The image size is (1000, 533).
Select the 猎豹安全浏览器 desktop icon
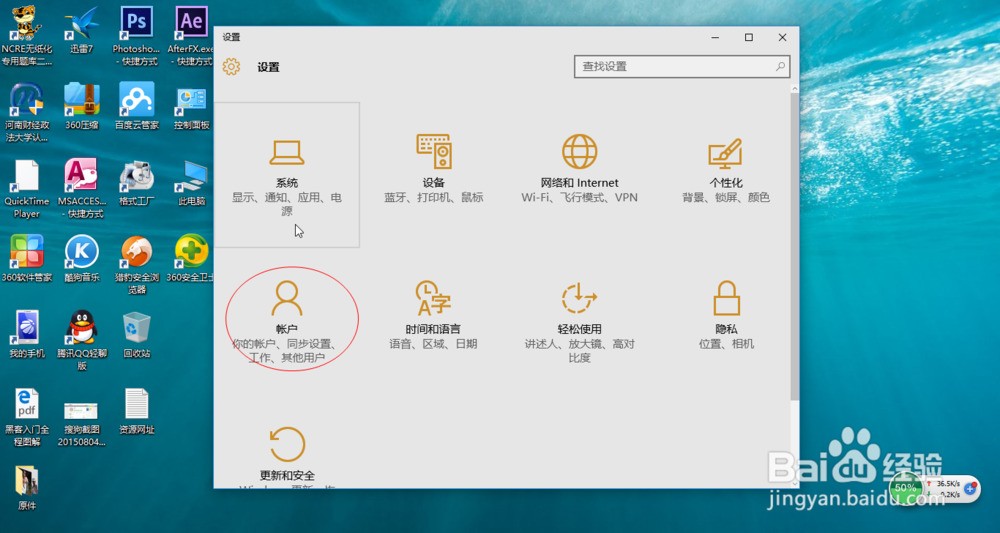(136, 265)
